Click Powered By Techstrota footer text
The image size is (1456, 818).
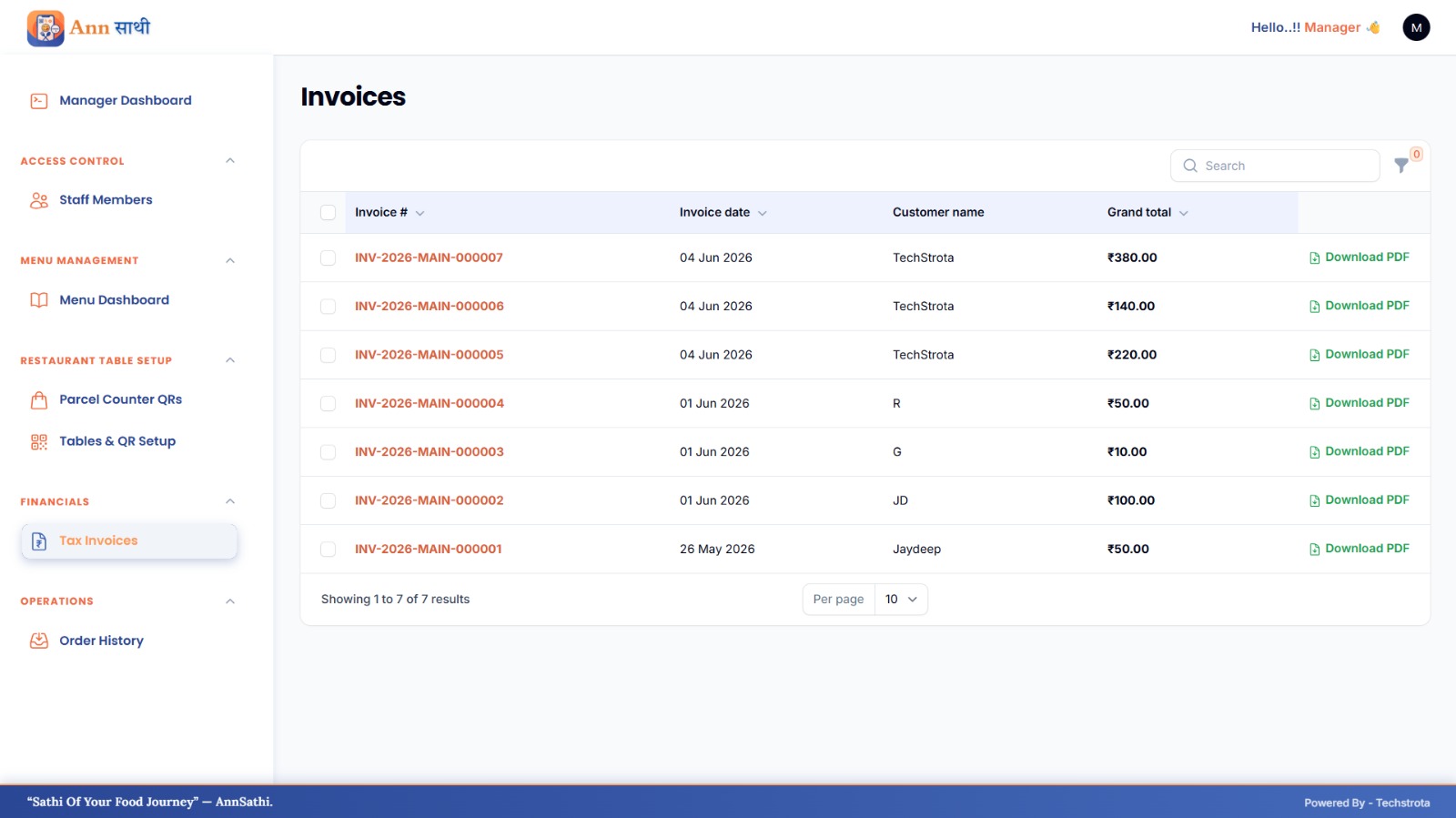(1367, 803)
